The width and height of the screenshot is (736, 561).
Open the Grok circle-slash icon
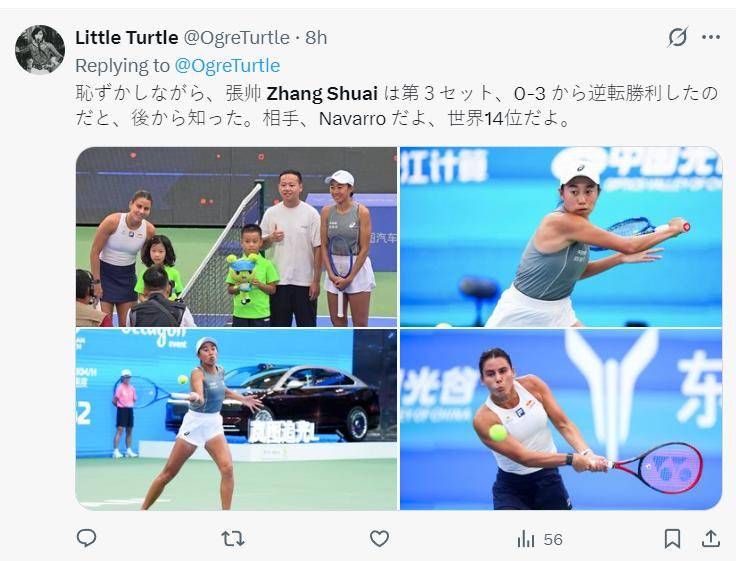point(678,37)
